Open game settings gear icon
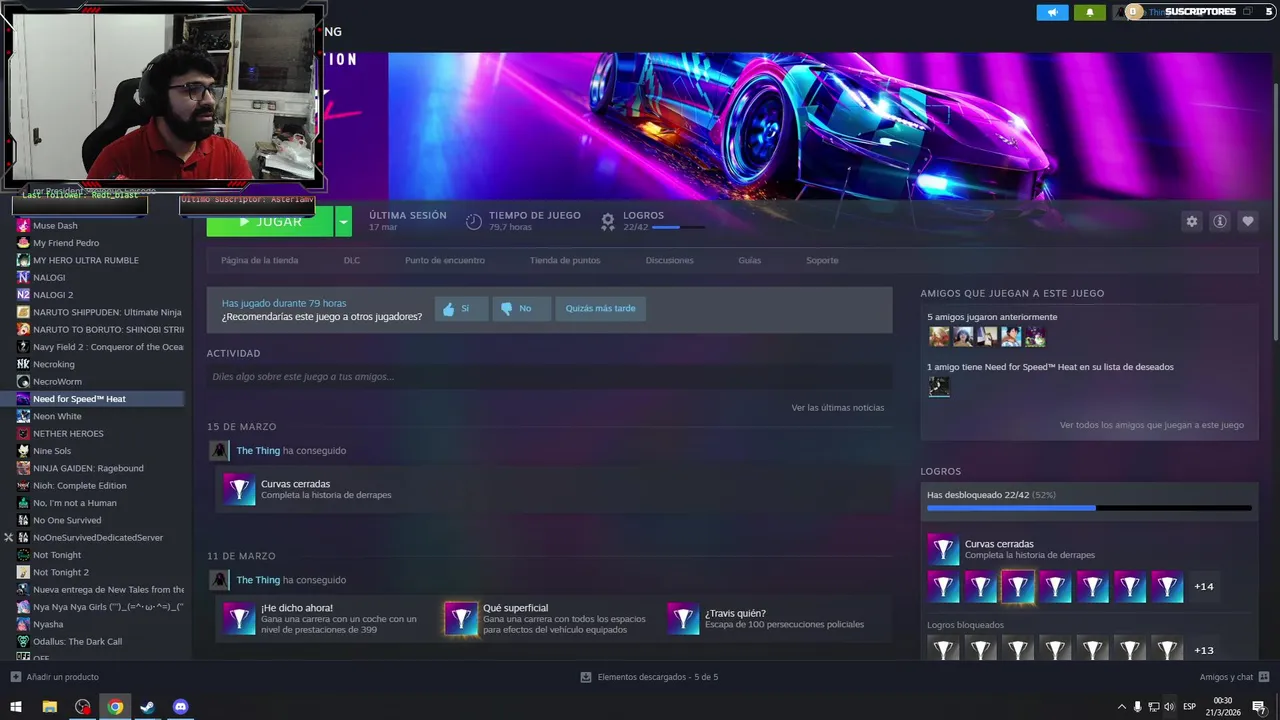 pos(1191,221)
